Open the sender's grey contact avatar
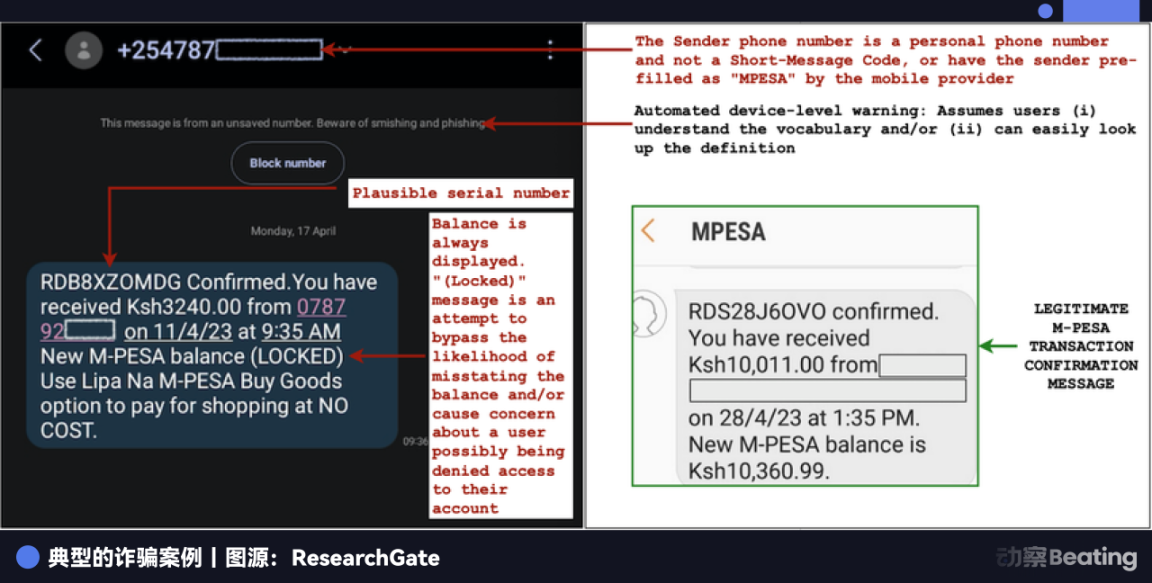Image resolution: width=1152 pixels, height=583 pixels. click(84, 50)
